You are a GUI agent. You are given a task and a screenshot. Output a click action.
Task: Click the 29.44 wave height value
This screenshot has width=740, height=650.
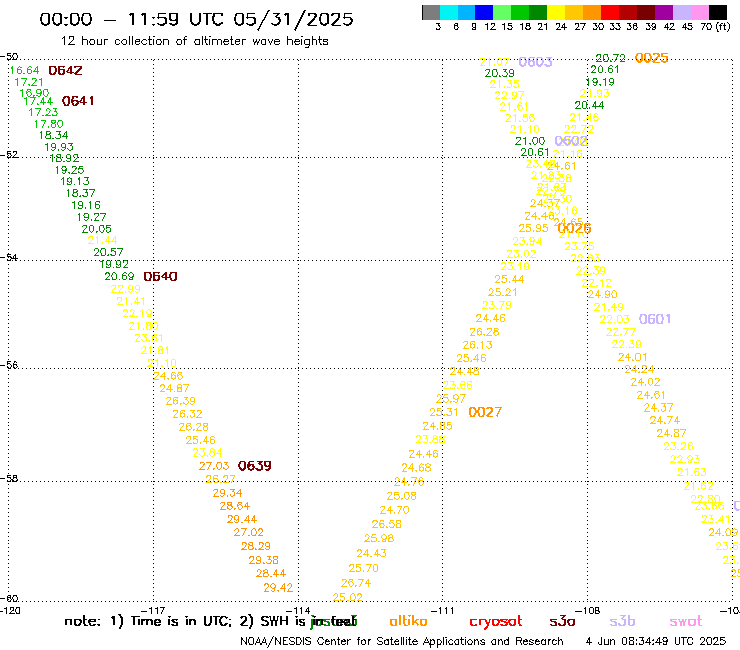pyautogui.click(x=242, y=519)
